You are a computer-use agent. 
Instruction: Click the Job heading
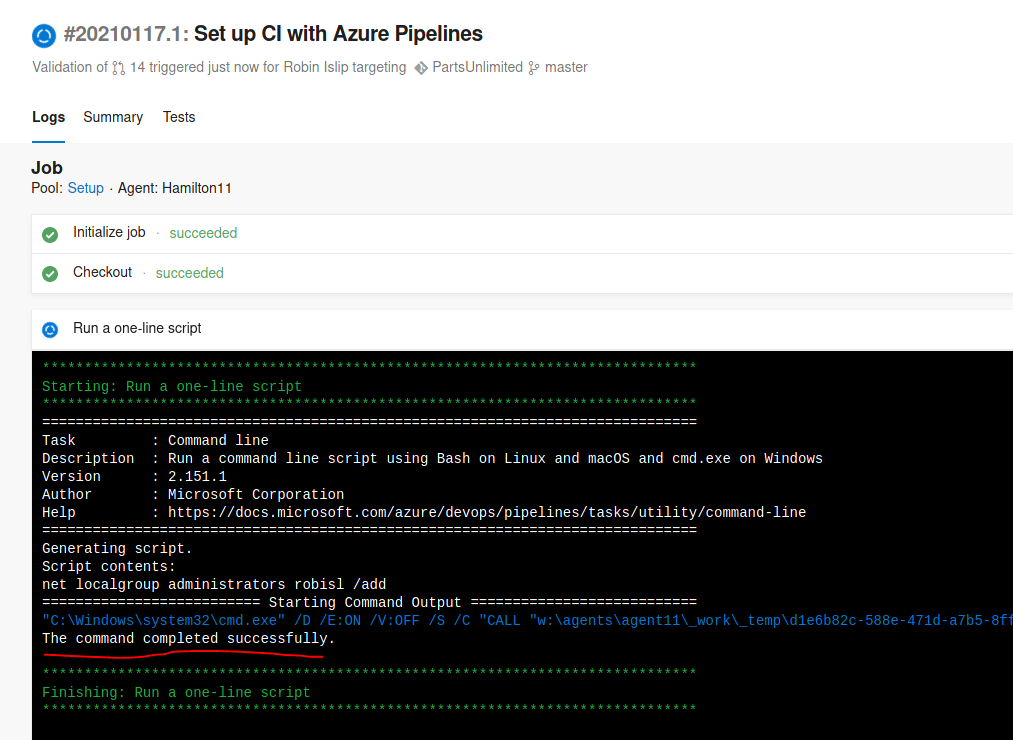point(47,168)
